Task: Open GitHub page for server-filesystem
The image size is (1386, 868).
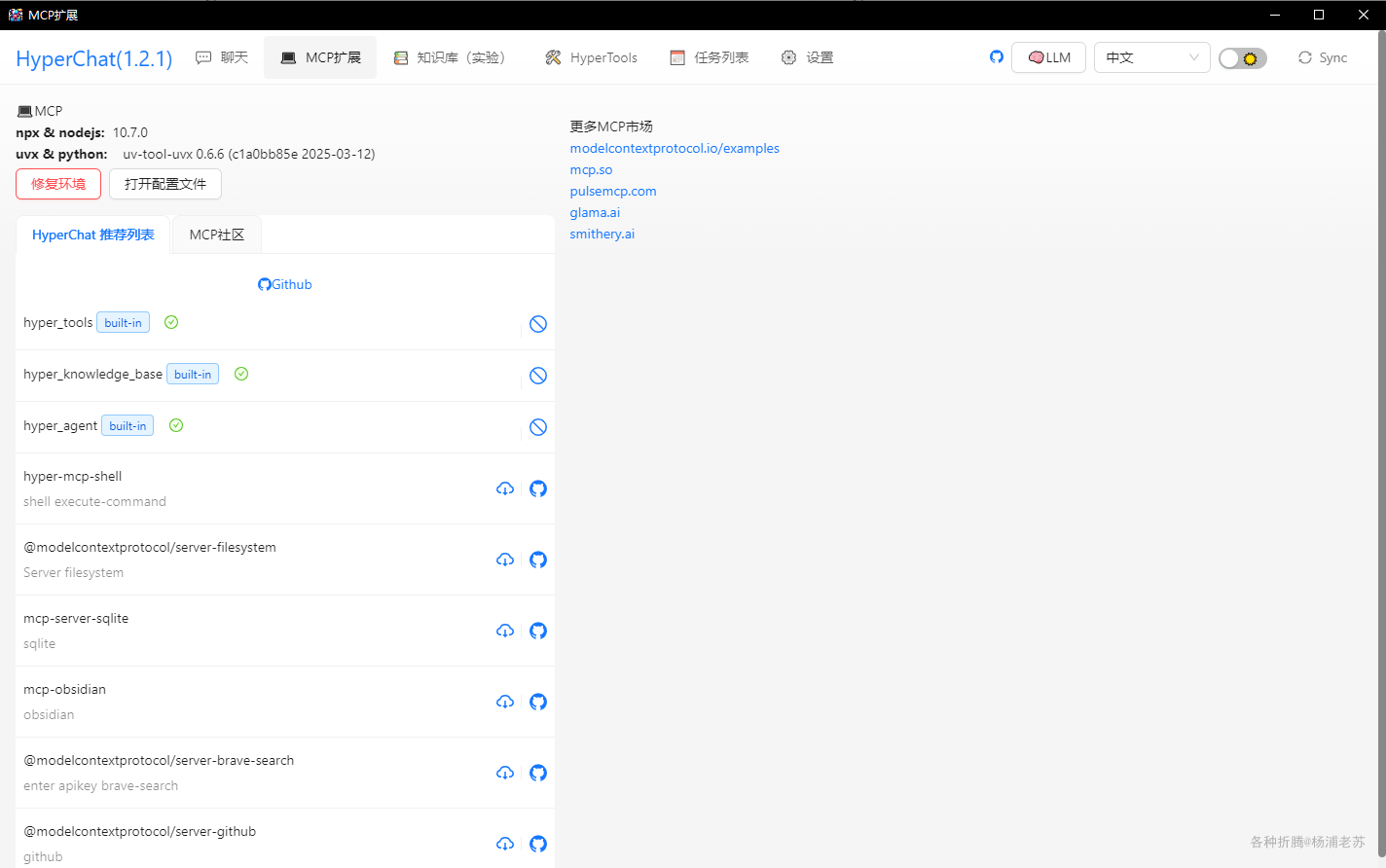Action: click(538, 560)
